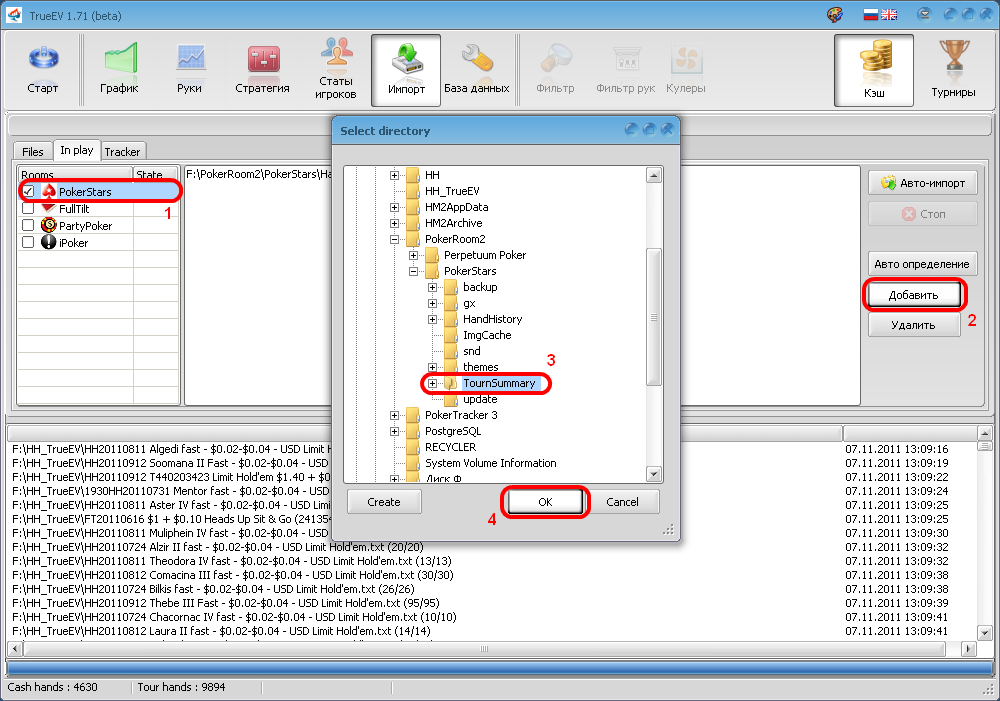Click the TrueEV app icon in title bar

[14, 15]
